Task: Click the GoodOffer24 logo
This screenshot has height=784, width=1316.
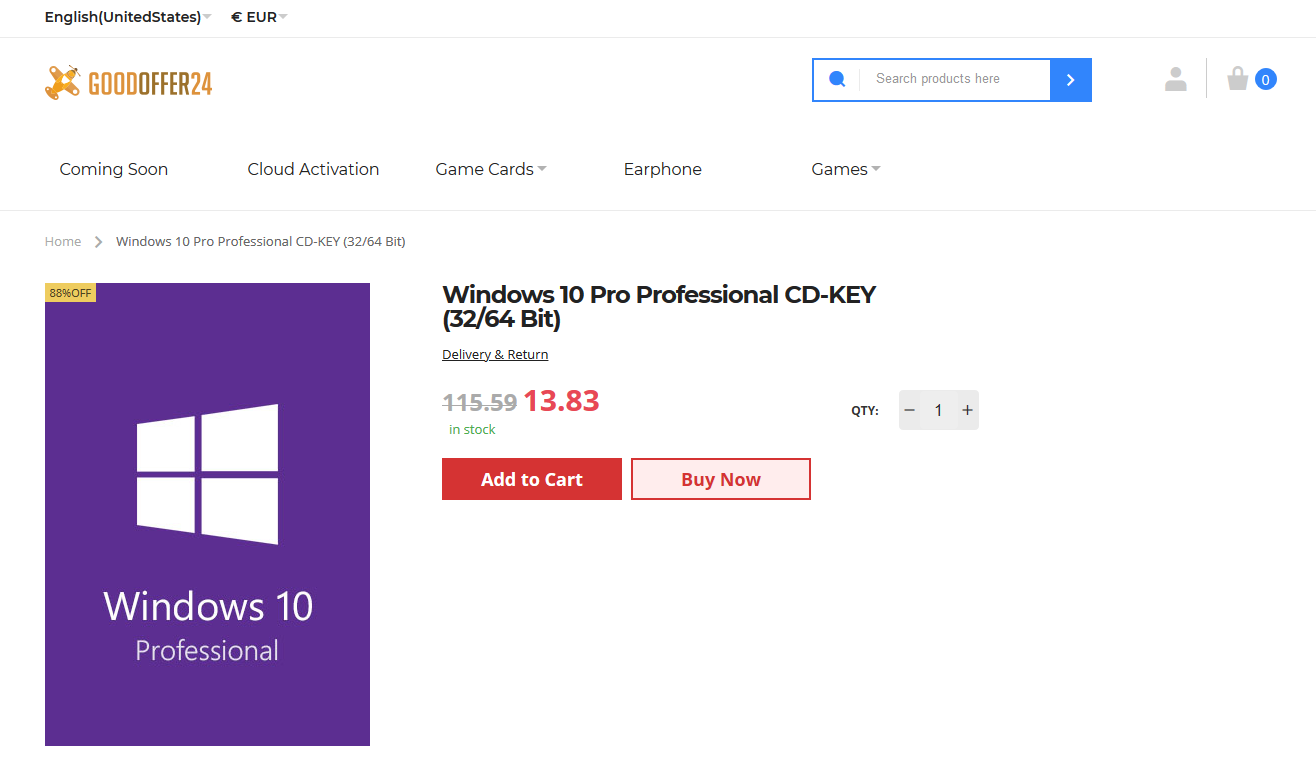Action: tap(129, 83)
